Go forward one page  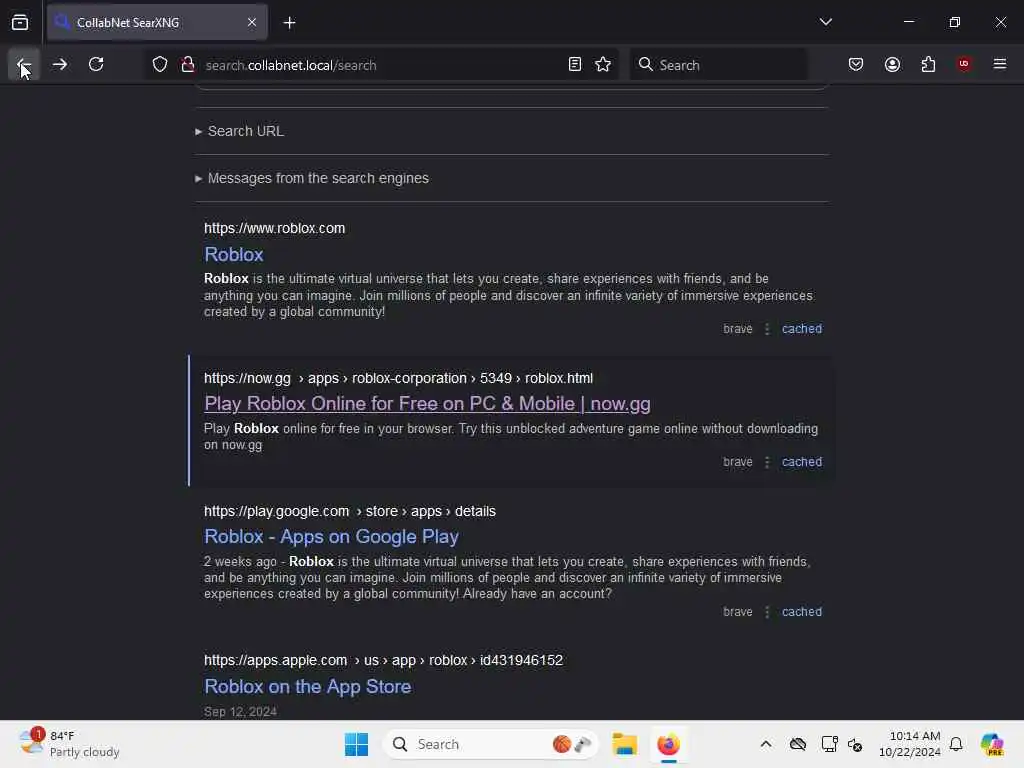[59, 64]
